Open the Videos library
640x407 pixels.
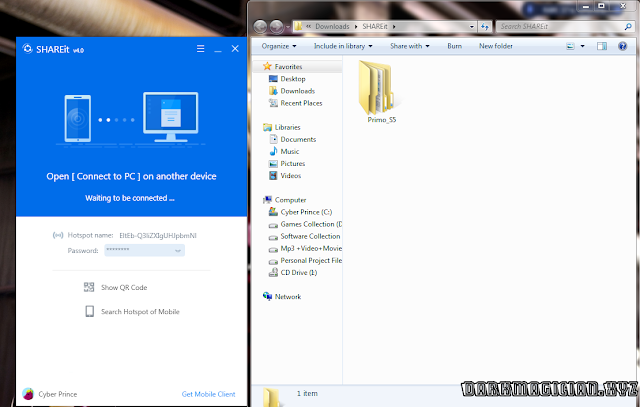tap(291, 176)
